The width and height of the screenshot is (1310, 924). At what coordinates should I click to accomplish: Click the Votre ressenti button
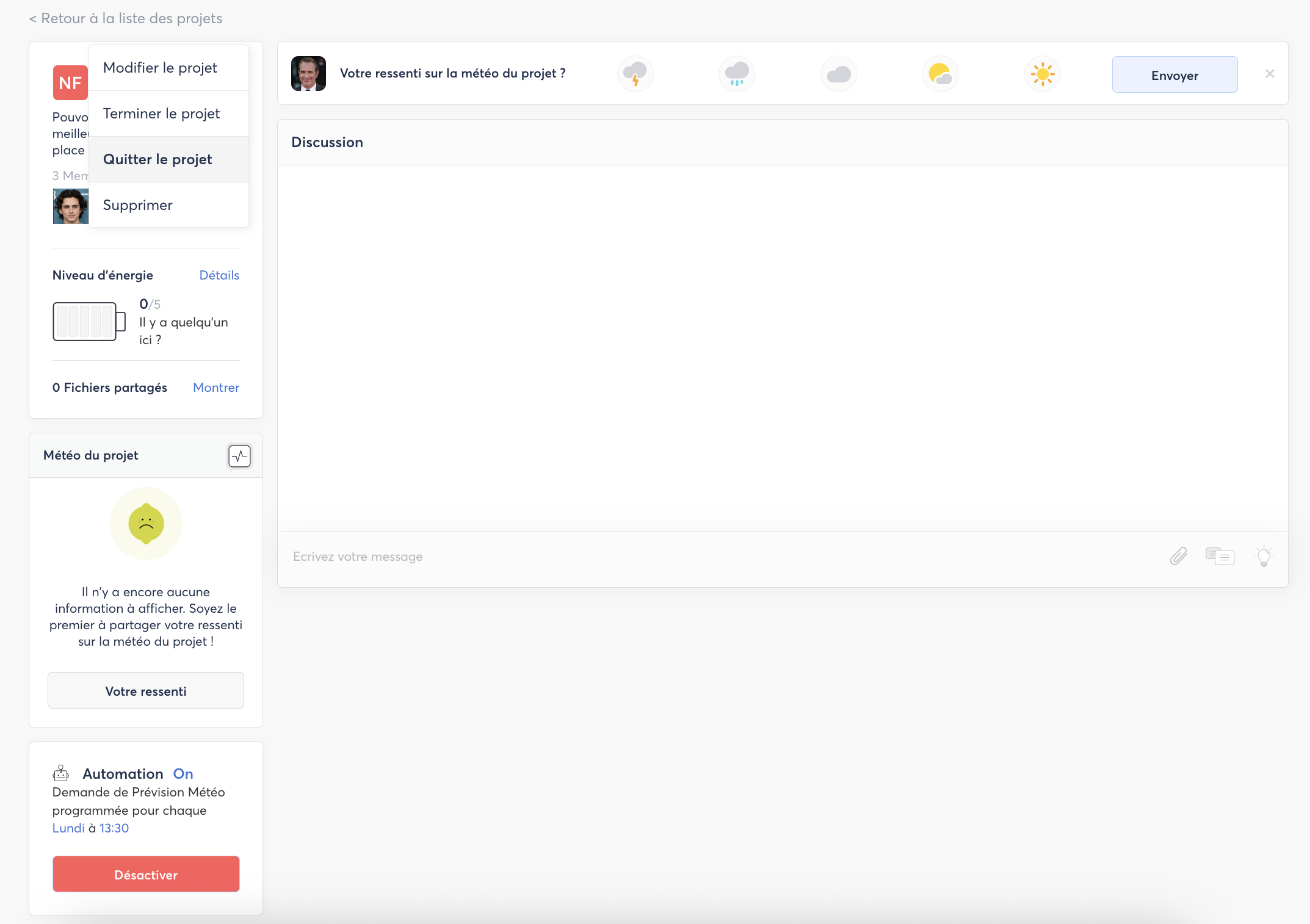pyautogui.click(x=146, y=690)
